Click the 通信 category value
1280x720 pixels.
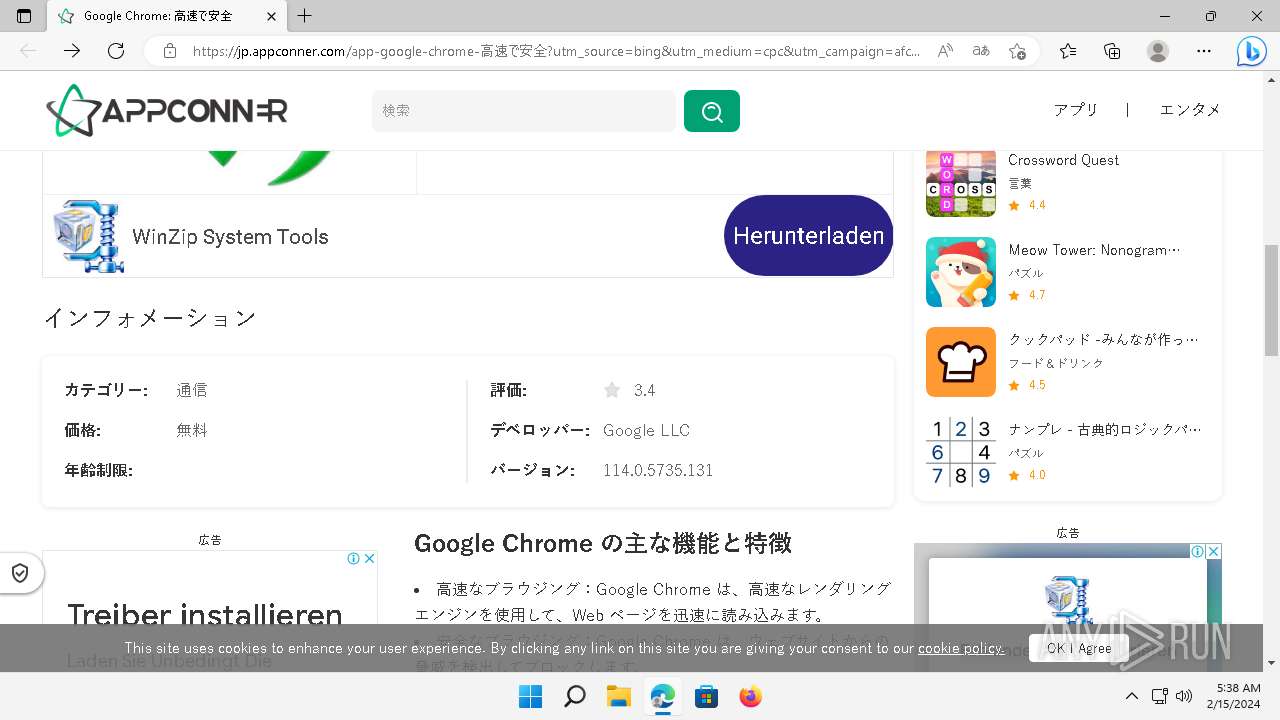point(192,390)
